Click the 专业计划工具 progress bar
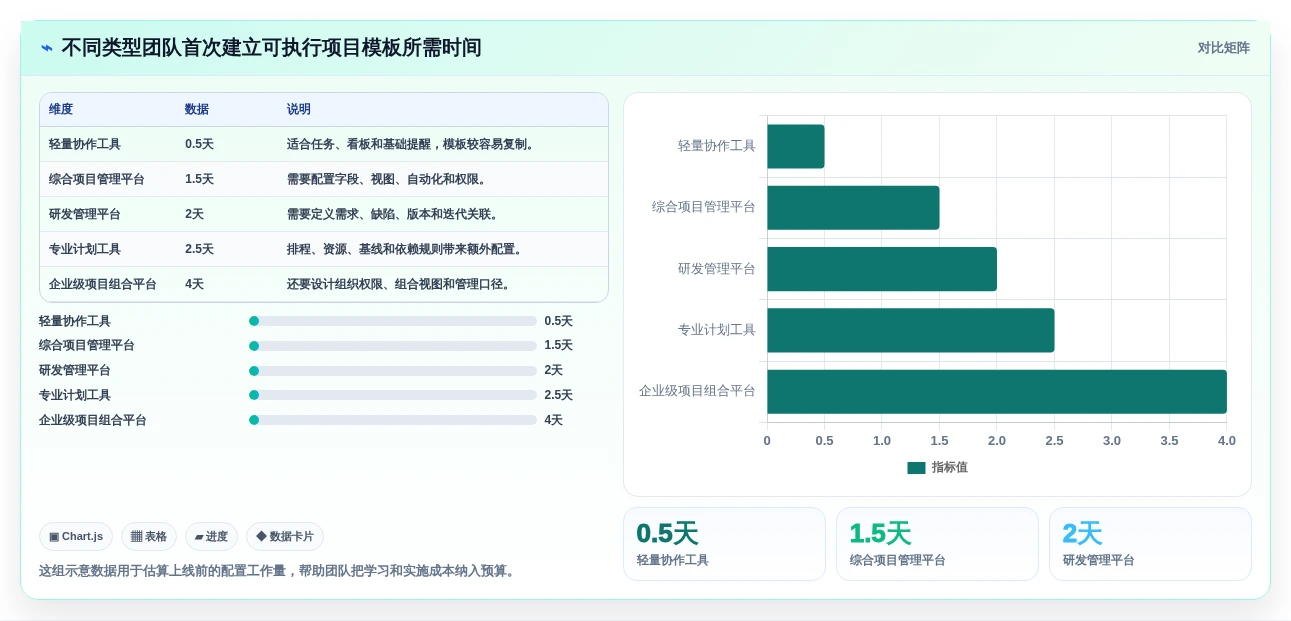This screenshot has width=1291, height=621. coord(393,395)
